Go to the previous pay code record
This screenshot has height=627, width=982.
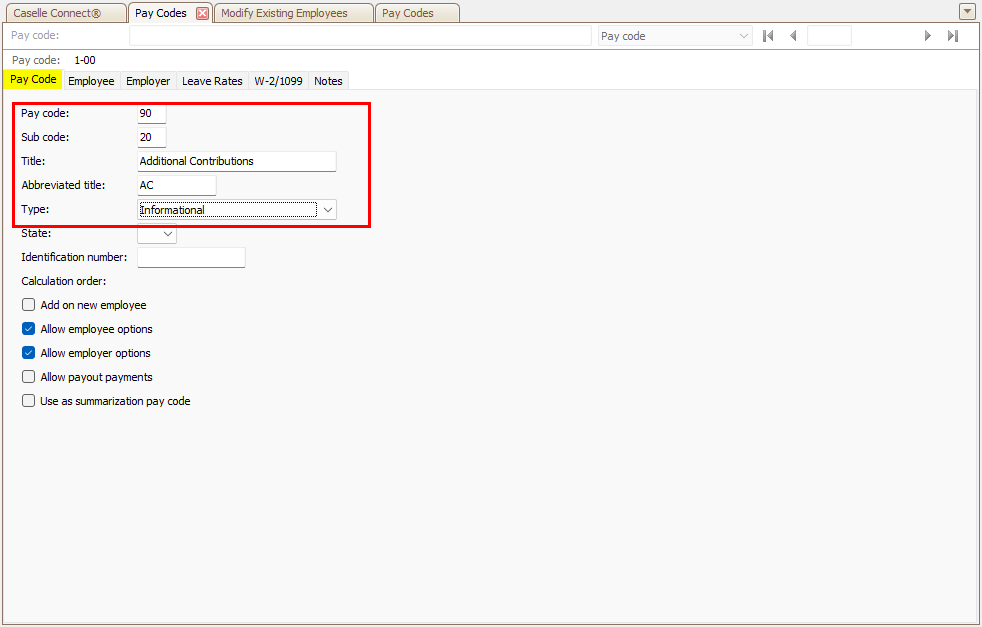tap(793, 36)
